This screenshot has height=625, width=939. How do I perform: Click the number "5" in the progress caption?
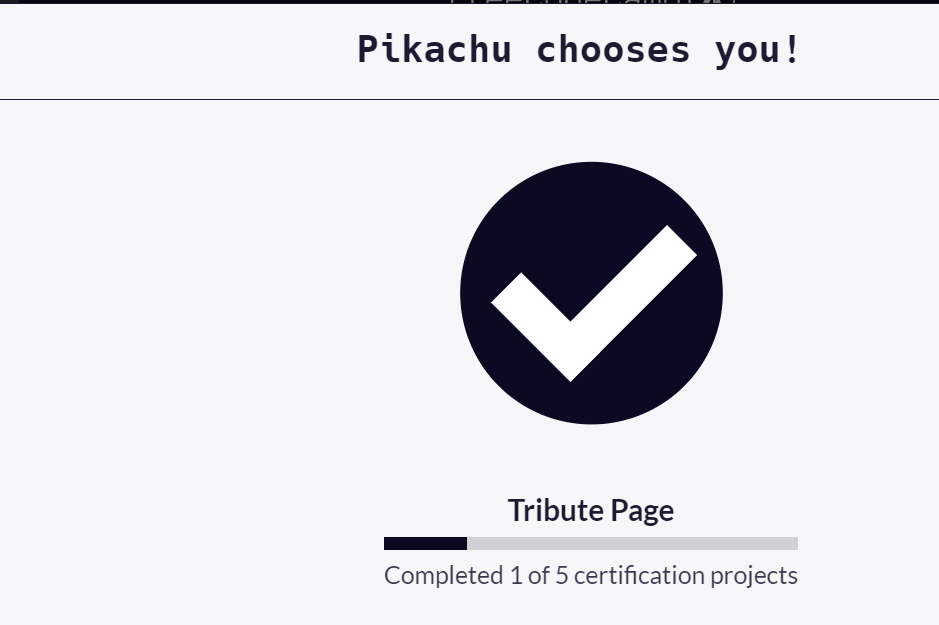(x=561, y=576)
